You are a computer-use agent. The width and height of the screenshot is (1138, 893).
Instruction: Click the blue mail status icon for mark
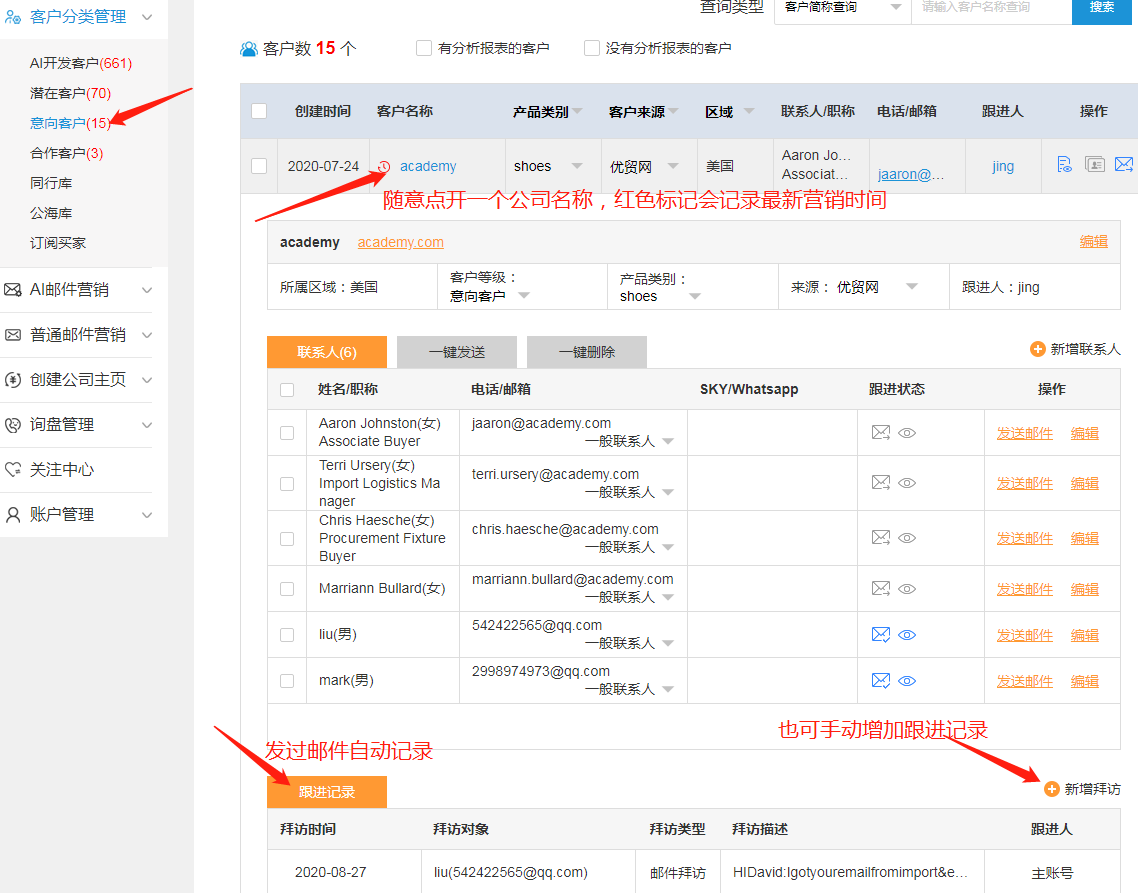[880, 681]
